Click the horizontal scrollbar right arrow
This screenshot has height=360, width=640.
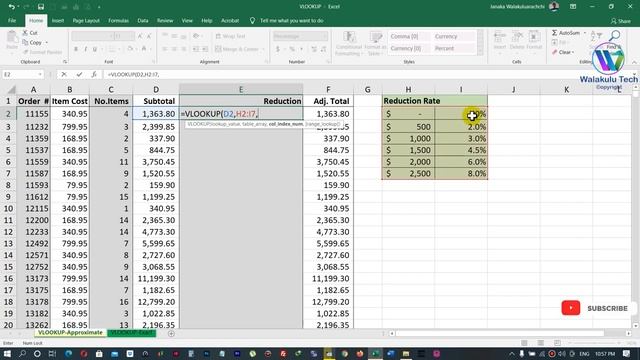(x=629, y=333)
